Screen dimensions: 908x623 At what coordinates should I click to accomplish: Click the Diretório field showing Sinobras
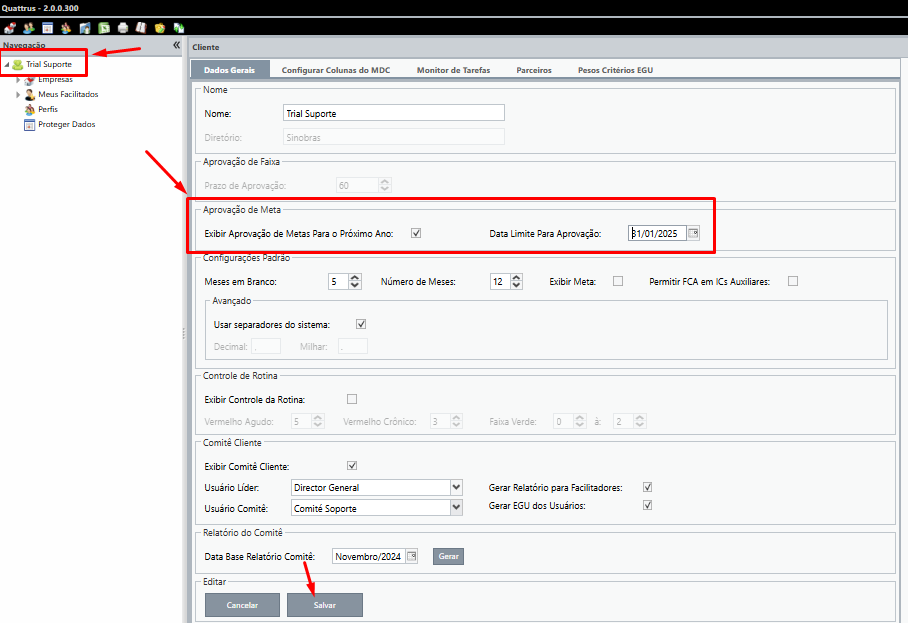(394, 137)
